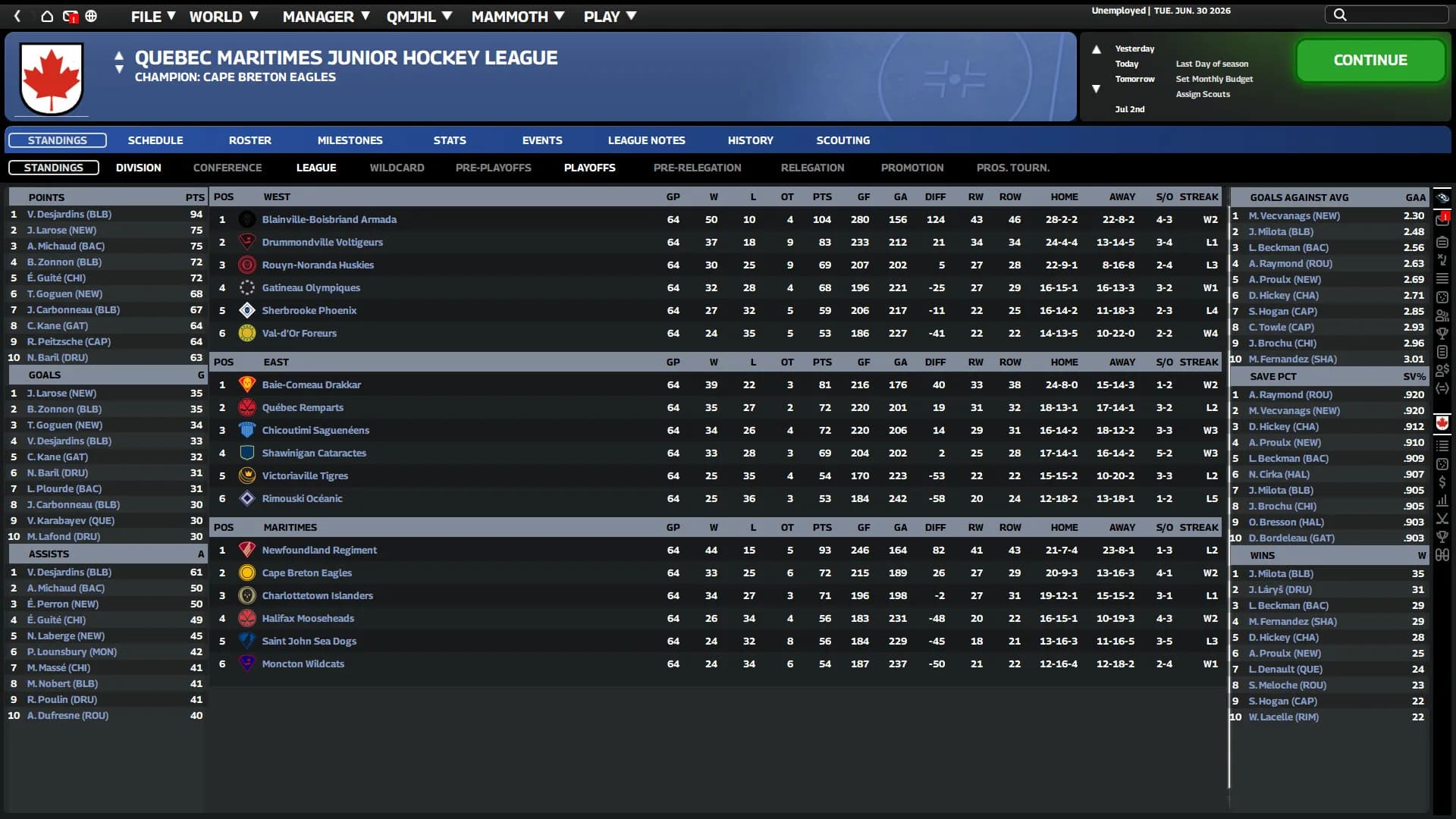Viewport: 1456px width, 819px height.
Task: Open the clipboard icon in right sidebar
Action: pyautogui.click(x=1442, y=242)
